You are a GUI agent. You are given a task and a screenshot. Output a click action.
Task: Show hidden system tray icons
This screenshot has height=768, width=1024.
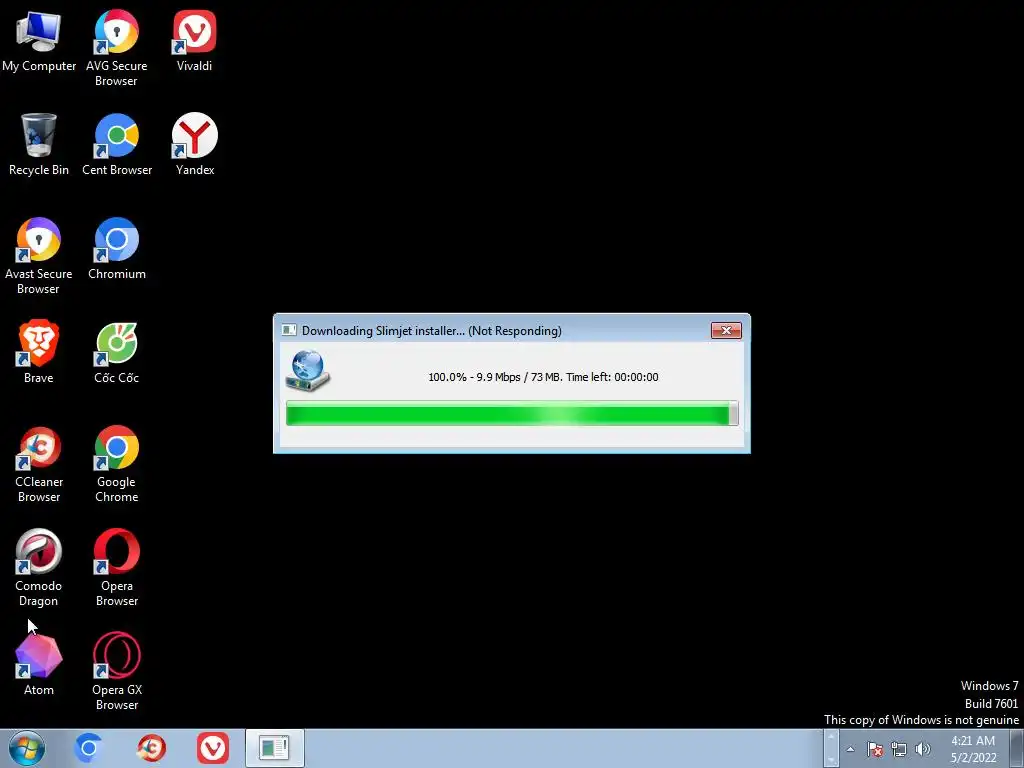[850, 749]
